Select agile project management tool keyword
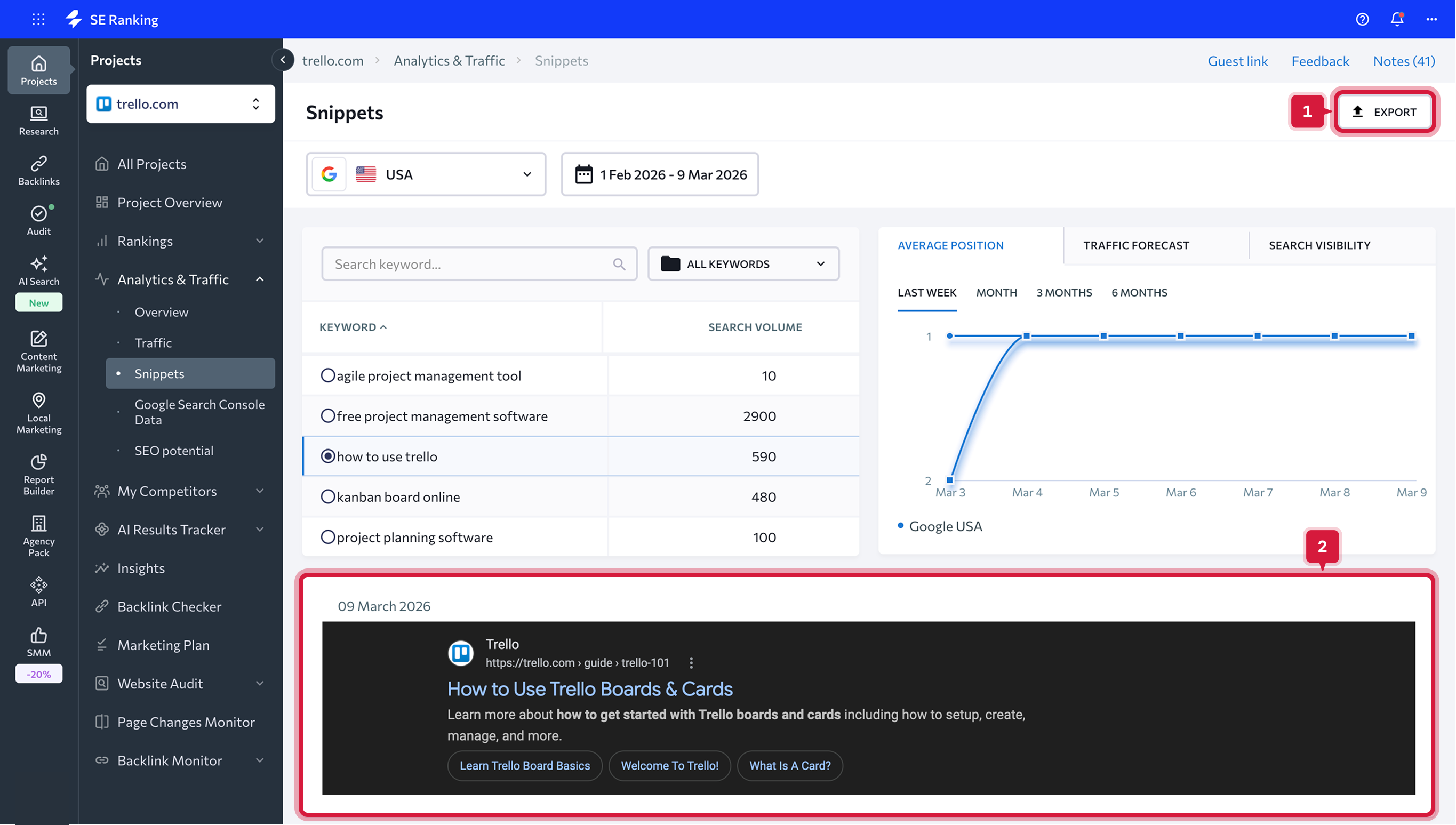The width and height of the screenshot is (1456, 825). pos(327,375)
